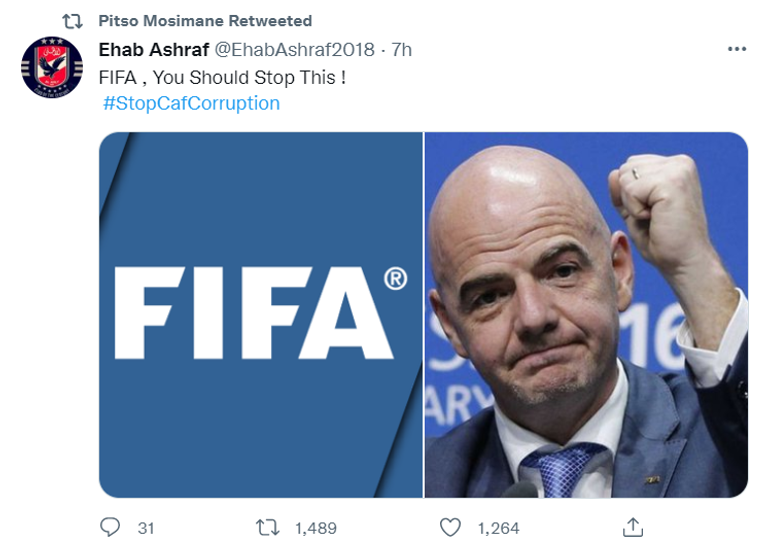Click the #StopCafCorruption hashtag
The width and height of the screenshot is (768, 552).
191,103
